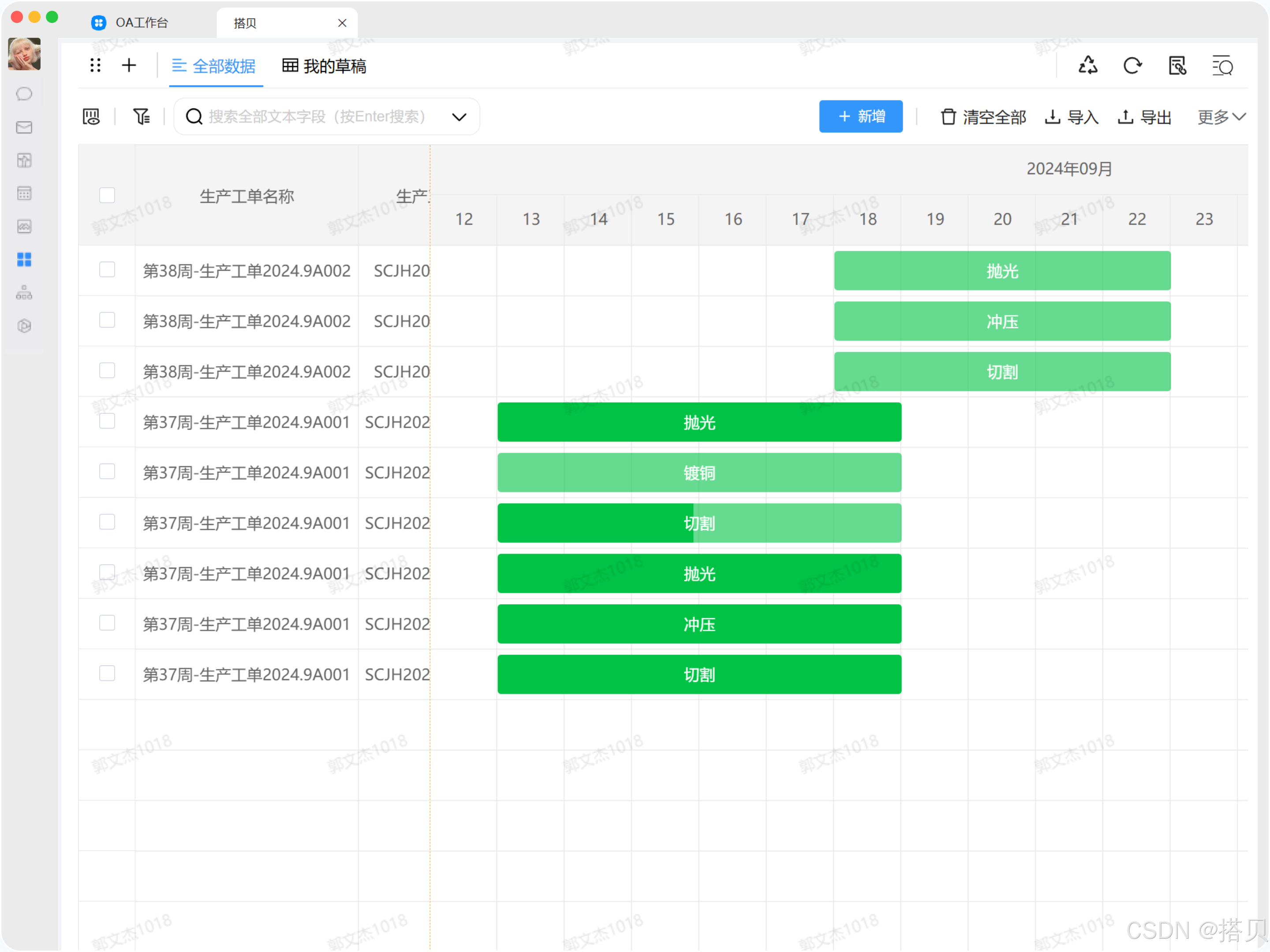Check the last 第37周 row checkbox
This screenshot has height=952, width=1270.
tap(107, 673)
